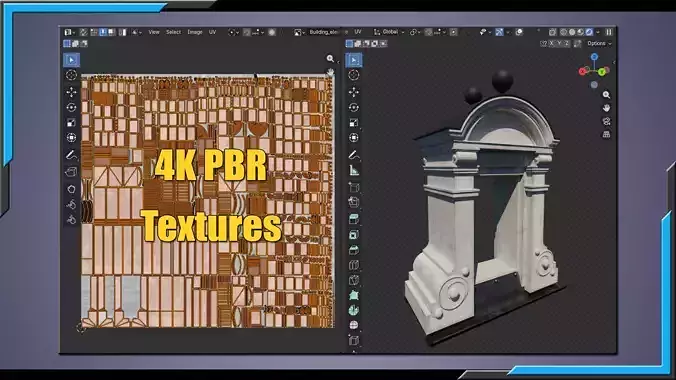Screen dimensions: 676x380
Task: Open the viewport shading options dropdown
Action: (598, 32)
